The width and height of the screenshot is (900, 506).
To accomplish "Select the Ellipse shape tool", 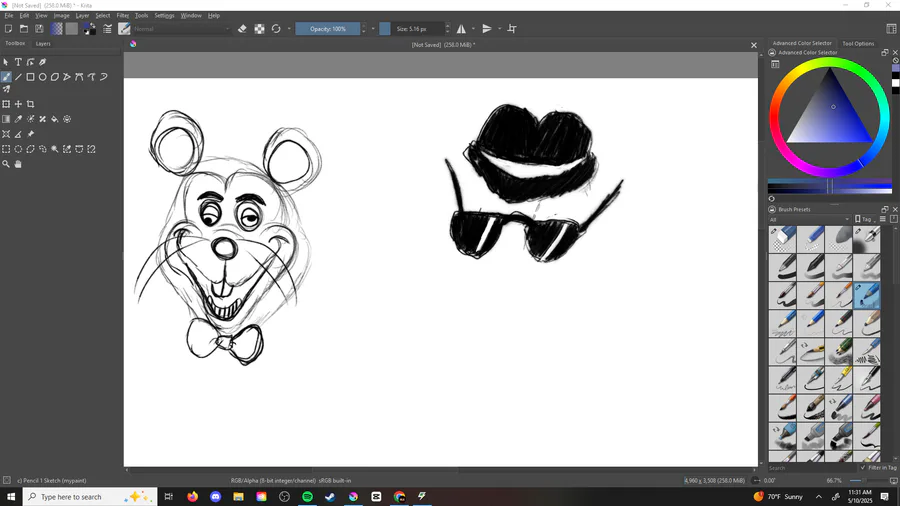I will coord(42,77).
